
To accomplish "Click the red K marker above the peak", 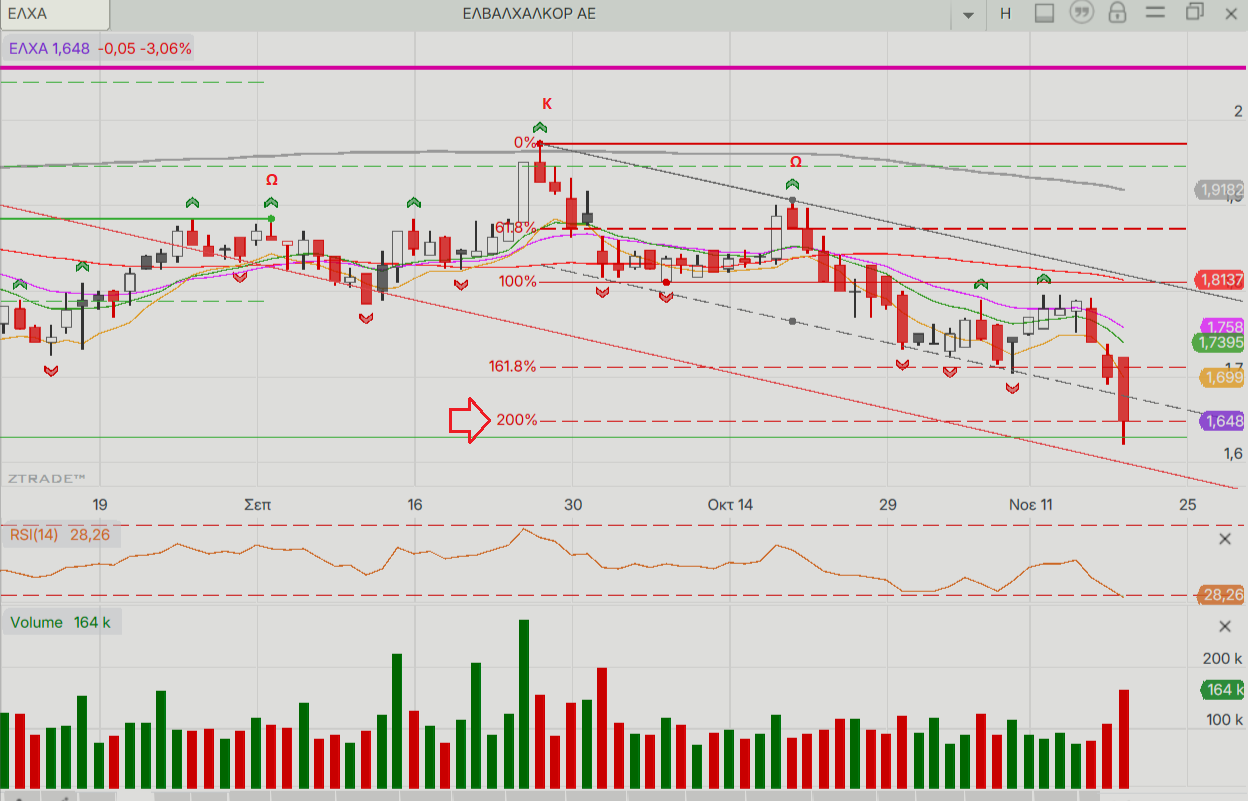I will [547, 103].
